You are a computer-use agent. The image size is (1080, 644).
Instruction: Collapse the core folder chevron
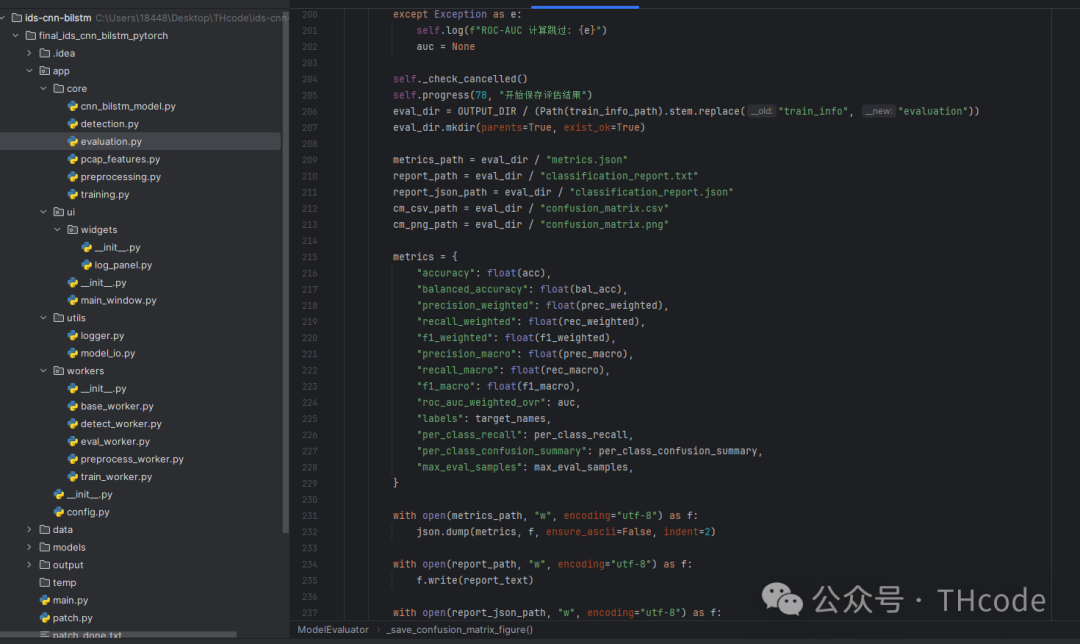(x=43, y=88)
